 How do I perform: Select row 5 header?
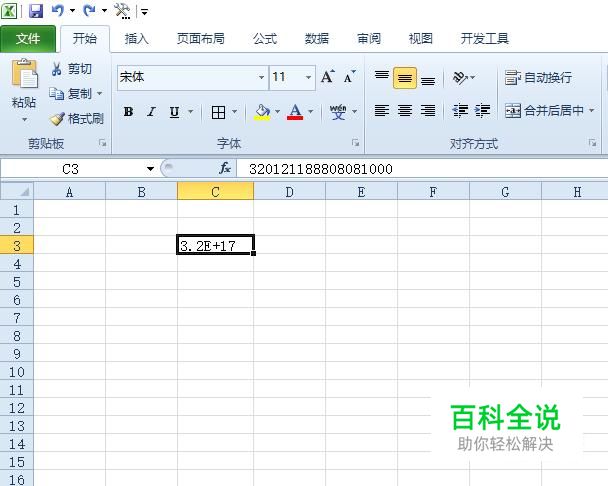(x=17, y=282)
